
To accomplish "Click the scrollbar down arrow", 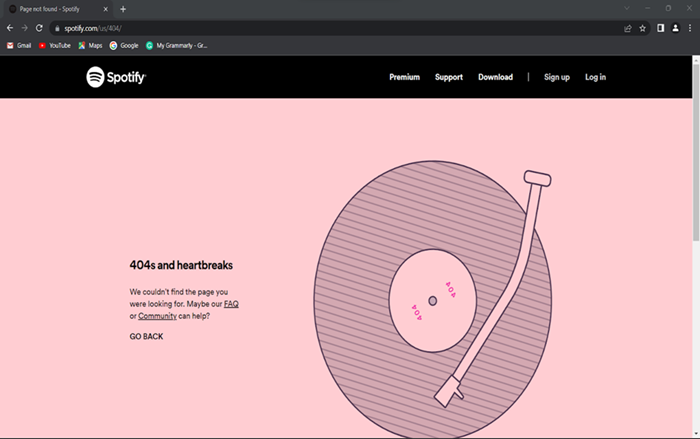I will (x=696, y=433).
